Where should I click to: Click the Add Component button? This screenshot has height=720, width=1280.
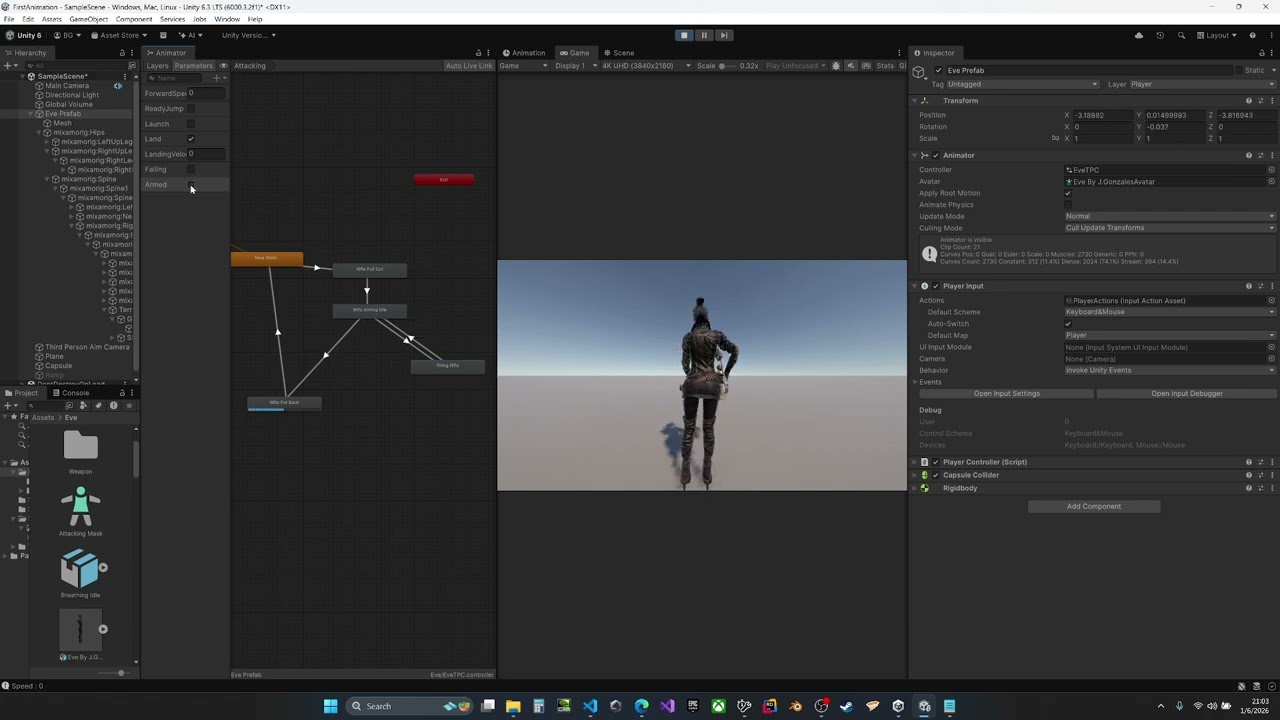pos(1094,506)
